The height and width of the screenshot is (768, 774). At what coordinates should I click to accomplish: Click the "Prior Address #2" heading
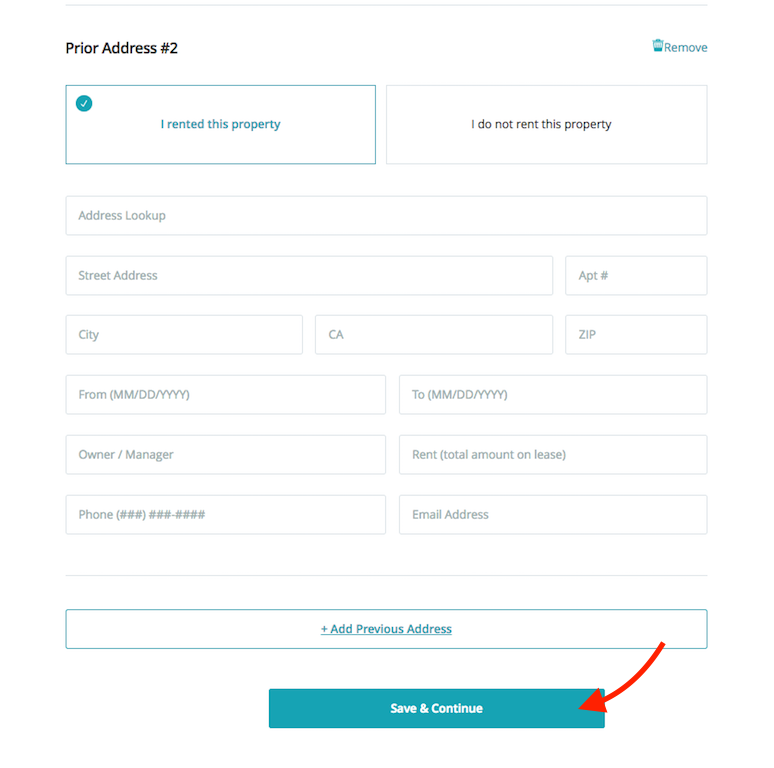122,48
